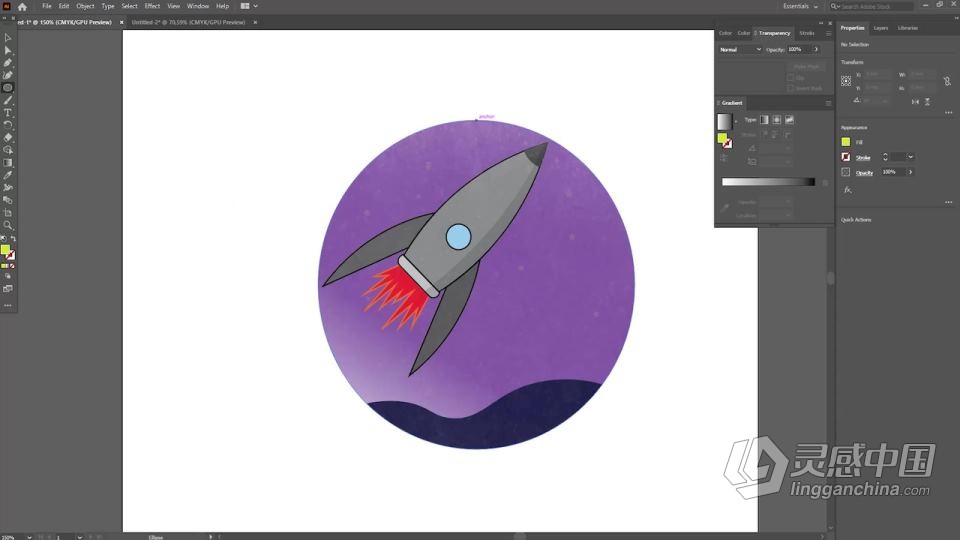Switch to the Libraries tab
Viewport: 960px width, 540px height.
coord(907,28)
